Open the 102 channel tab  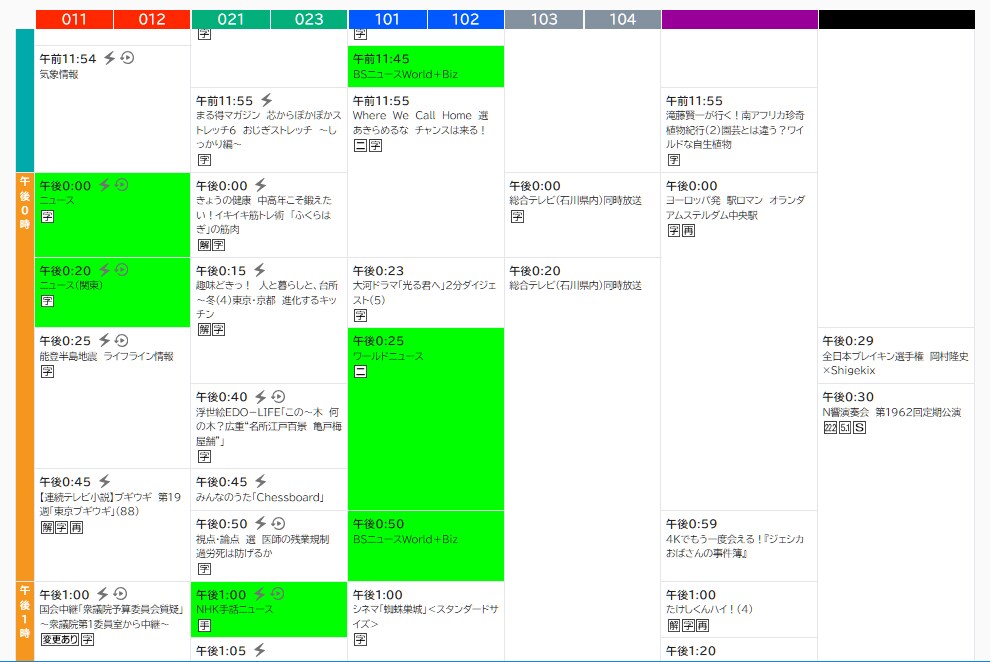pos(465,20)
